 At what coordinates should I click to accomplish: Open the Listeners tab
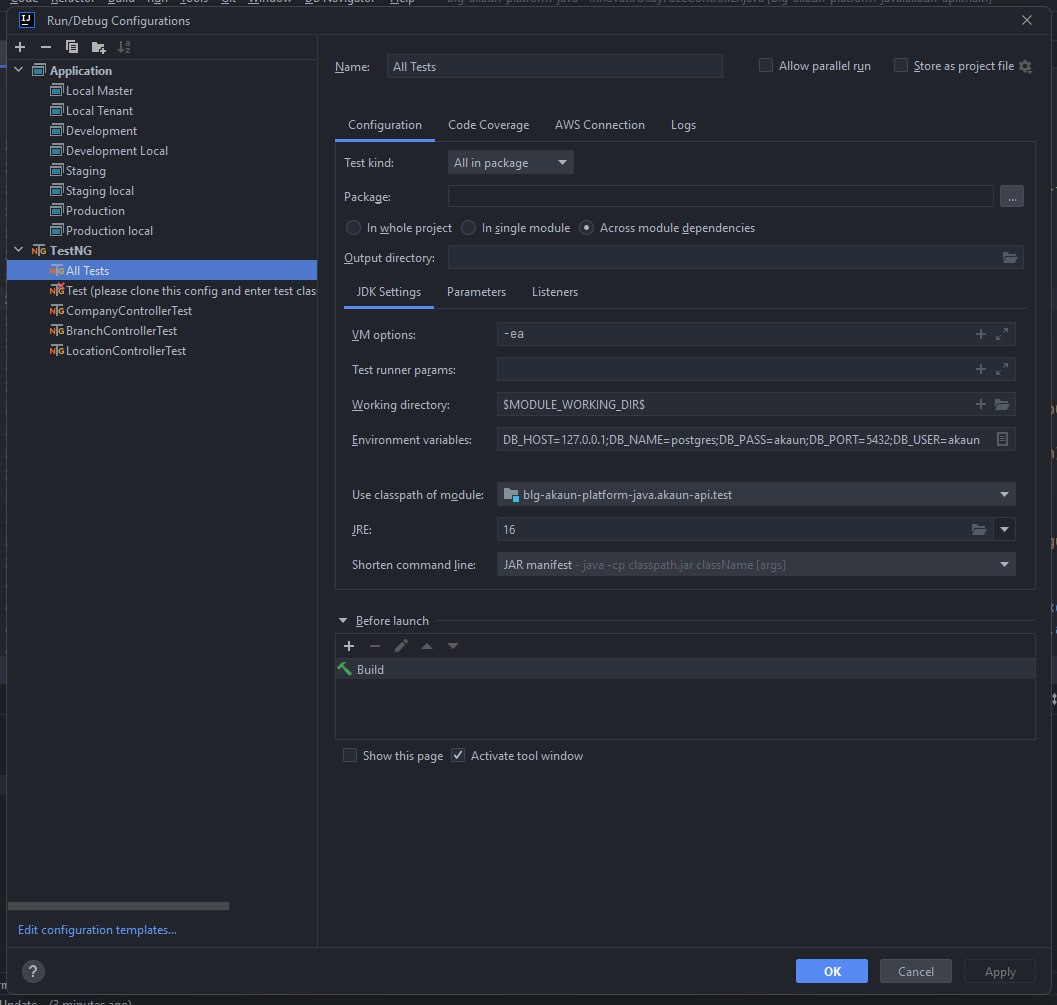coord(554,292)
